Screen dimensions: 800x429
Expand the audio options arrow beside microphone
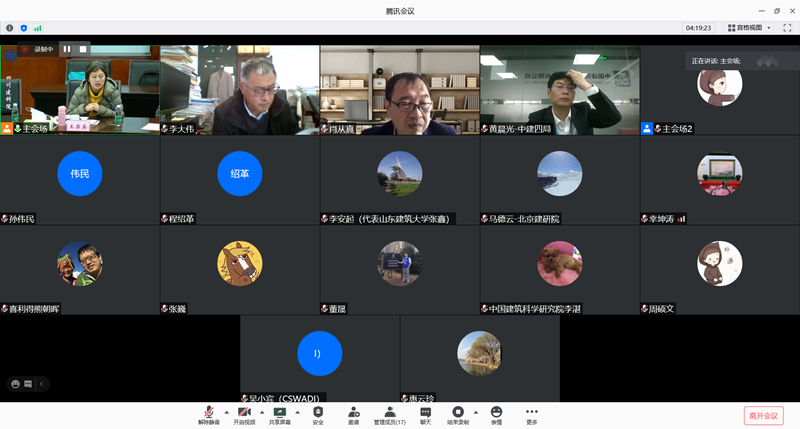click(226, 411)
